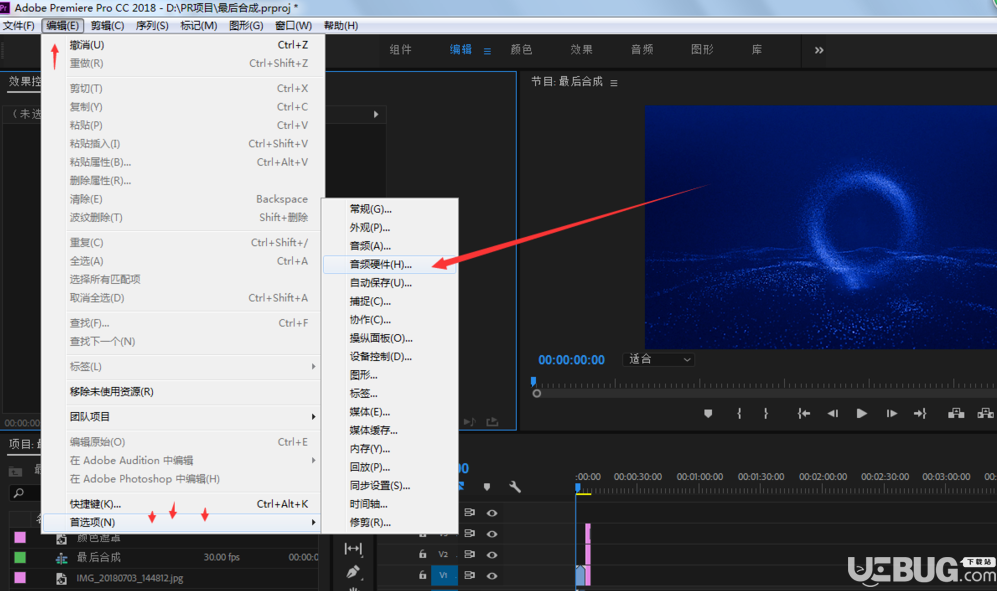Hide V2 track output with eye icon

(x=492, y=554)
